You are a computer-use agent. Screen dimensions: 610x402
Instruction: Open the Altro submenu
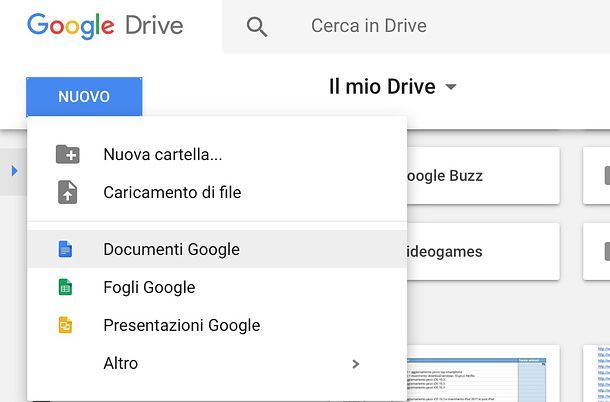pos(217,363)
